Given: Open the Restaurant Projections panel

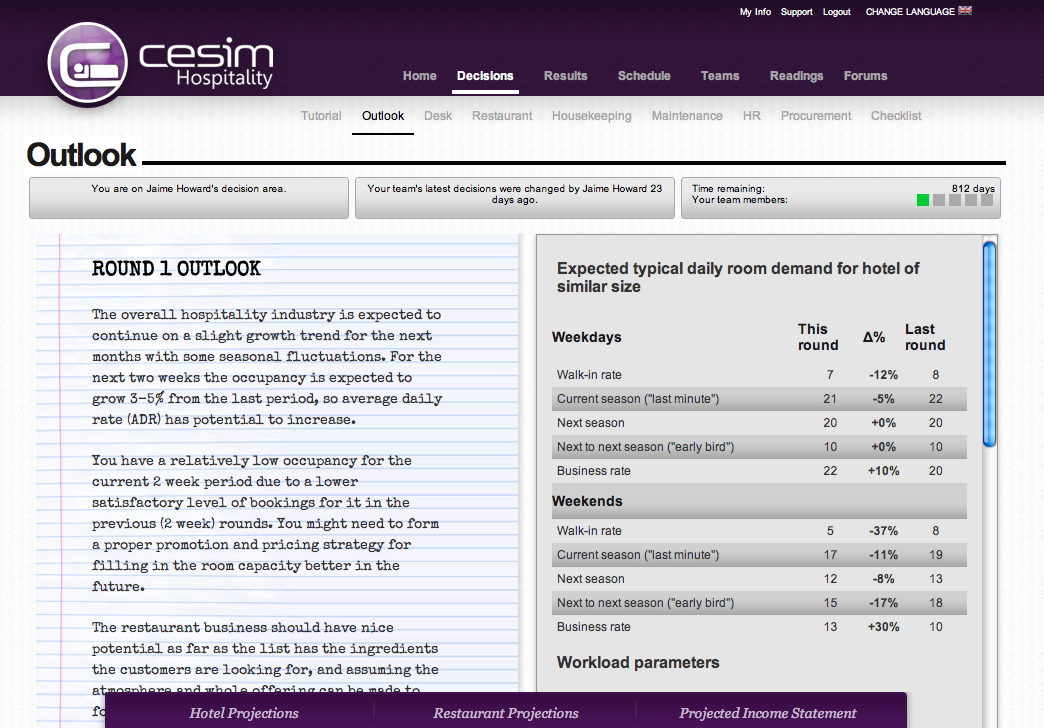Looking at the screenshot, I should point(505,713).
